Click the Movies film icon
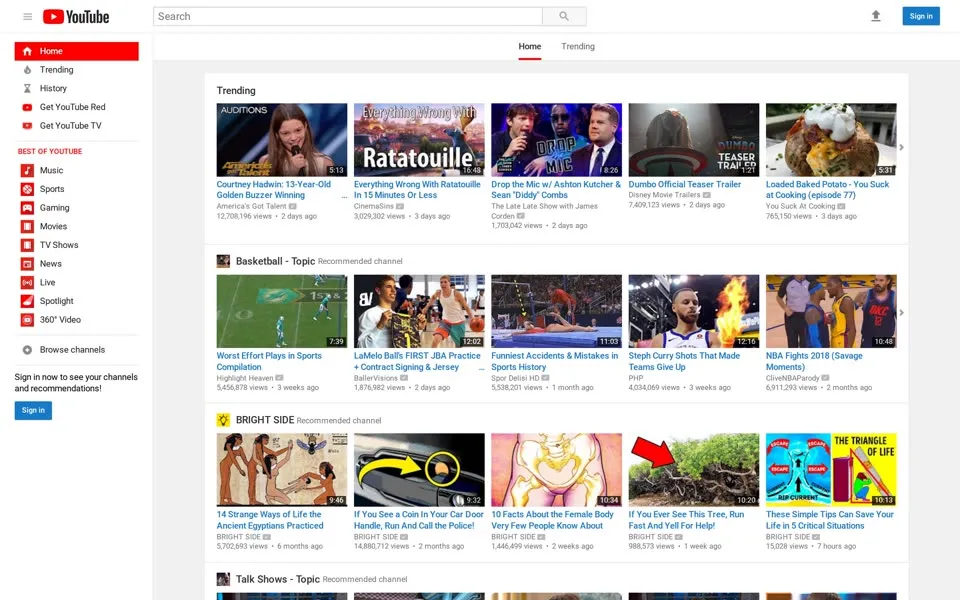This screenshot has height=600, width=960. tap(27, 227)
